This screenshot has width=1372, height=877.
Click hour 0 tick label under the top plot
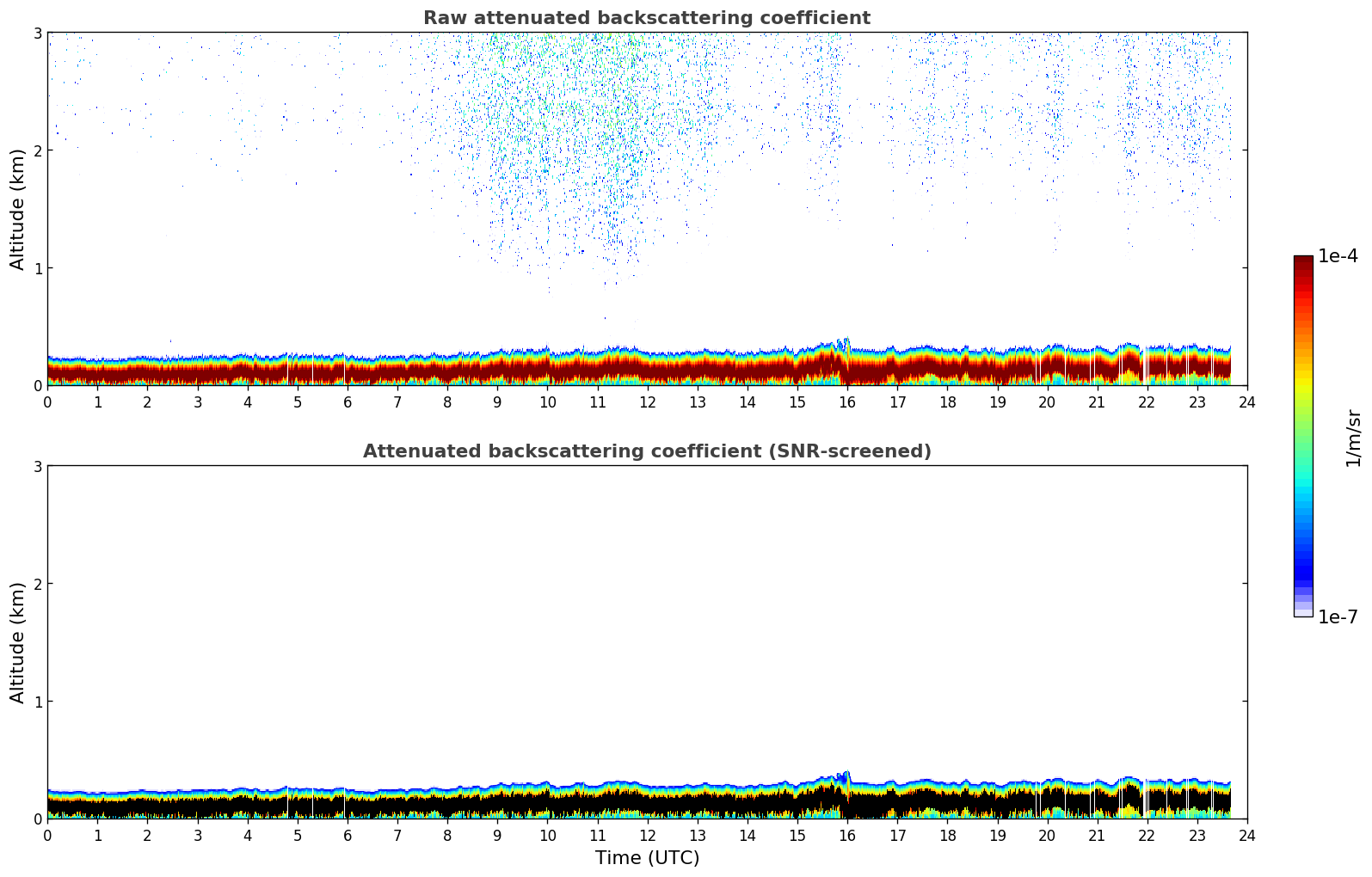click(x=47, y=402)
